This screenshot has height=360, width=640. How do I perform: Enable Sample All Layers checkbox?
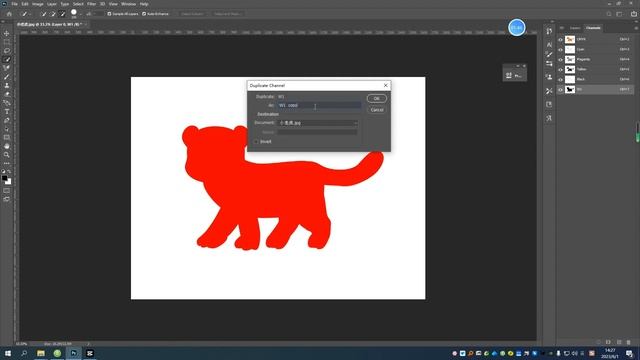(109, 14)
